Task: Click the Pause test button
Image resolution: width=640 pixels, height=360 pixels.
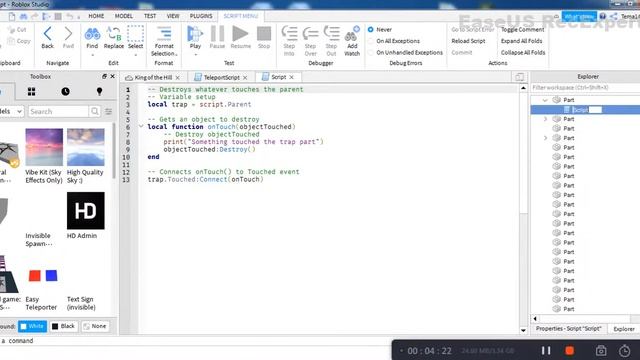Action: coord(217,33)
